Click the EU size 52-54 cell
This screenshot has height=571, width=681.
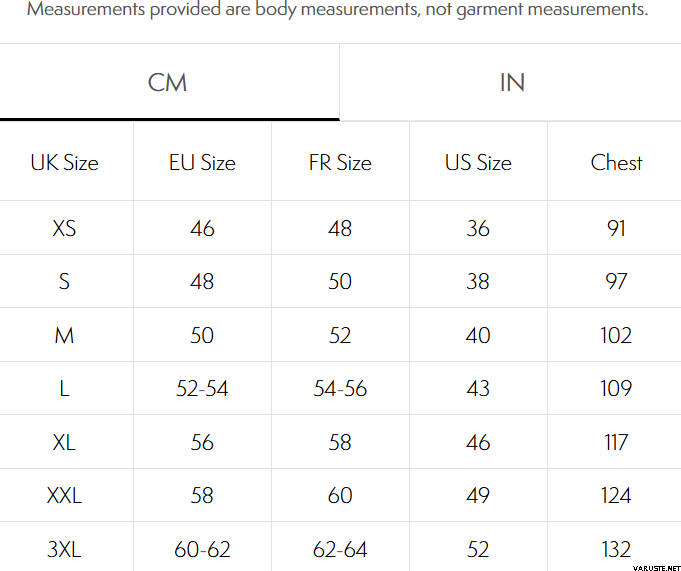(x=202, y=389)
